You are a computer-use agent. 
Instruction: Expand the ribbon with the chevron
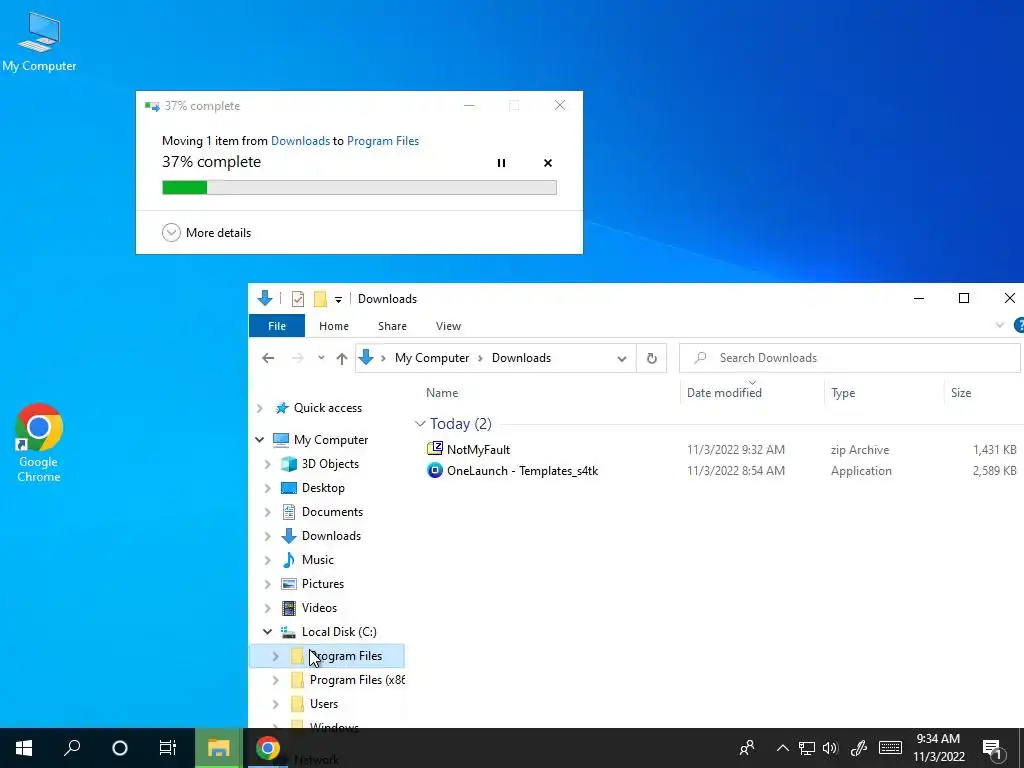point(999,325)
